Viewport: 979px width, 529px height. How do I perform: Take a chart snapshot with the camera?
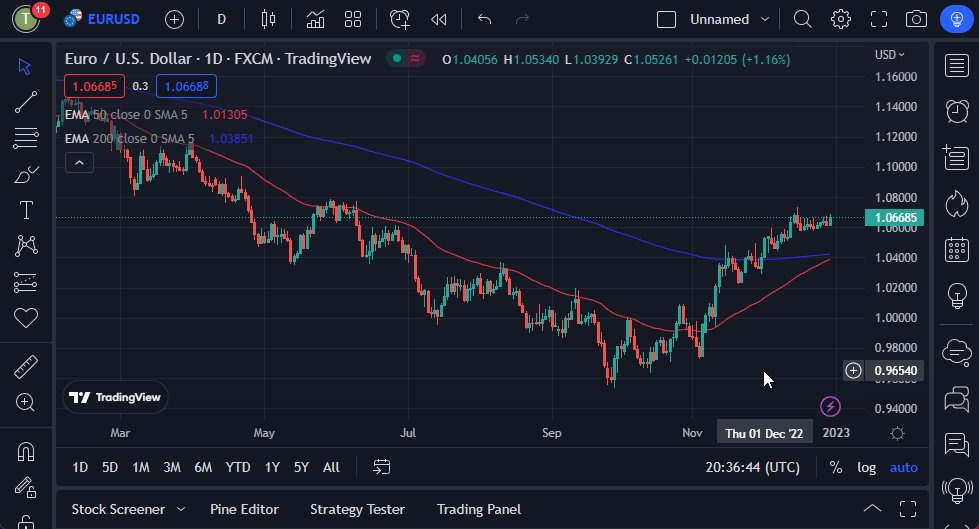[x=915, y=19]
